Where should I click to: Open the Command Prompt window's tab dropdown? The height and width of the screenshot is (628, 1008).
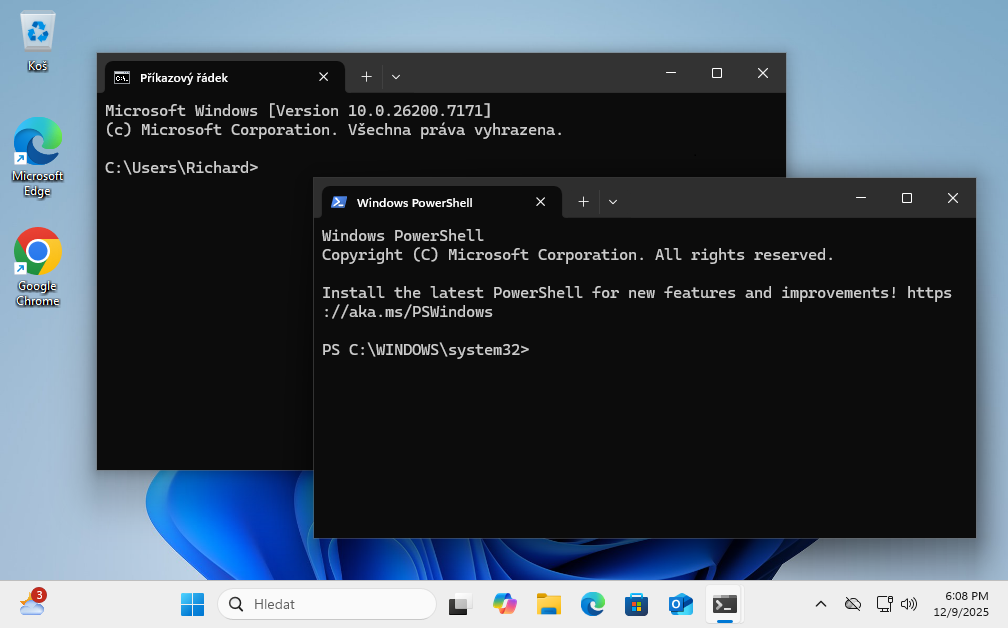pyautogui.click(x=396, y=76)
